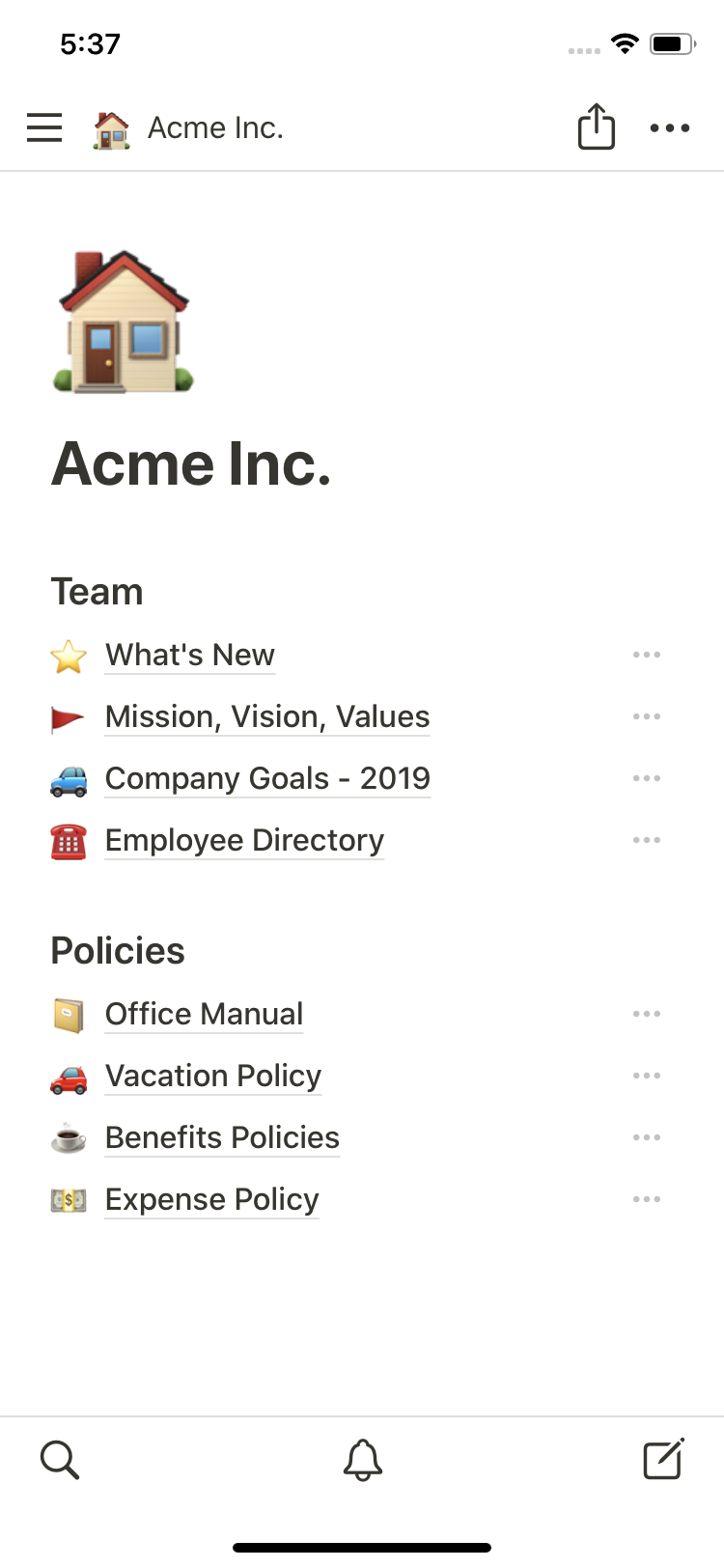724x1568 pixels.
Task: Open the Benefits Policies page
Action: coord(222,1137)
